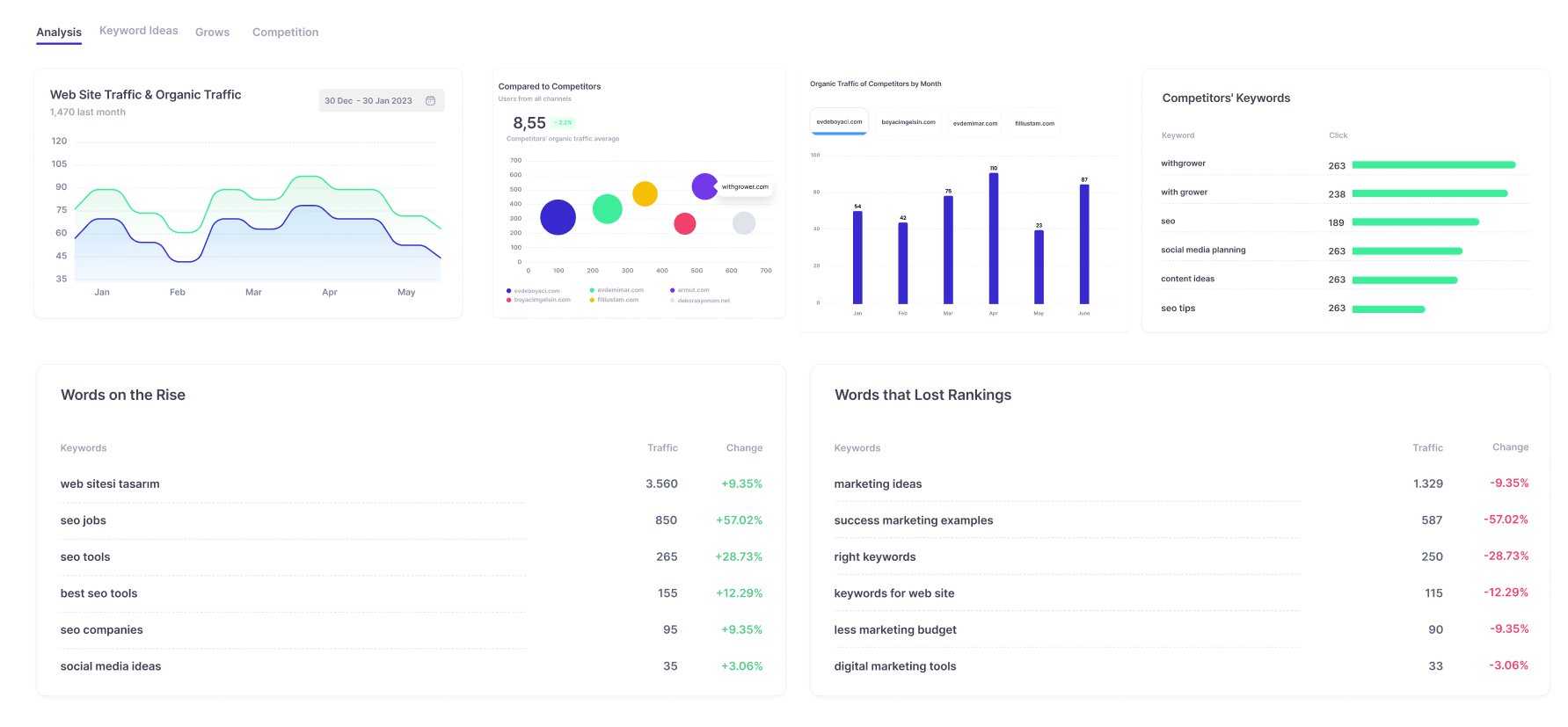Screen dimensions: 1568x727
Task: Select the boyacimgelsin.com competitor tab
Action: click(908, 122)
